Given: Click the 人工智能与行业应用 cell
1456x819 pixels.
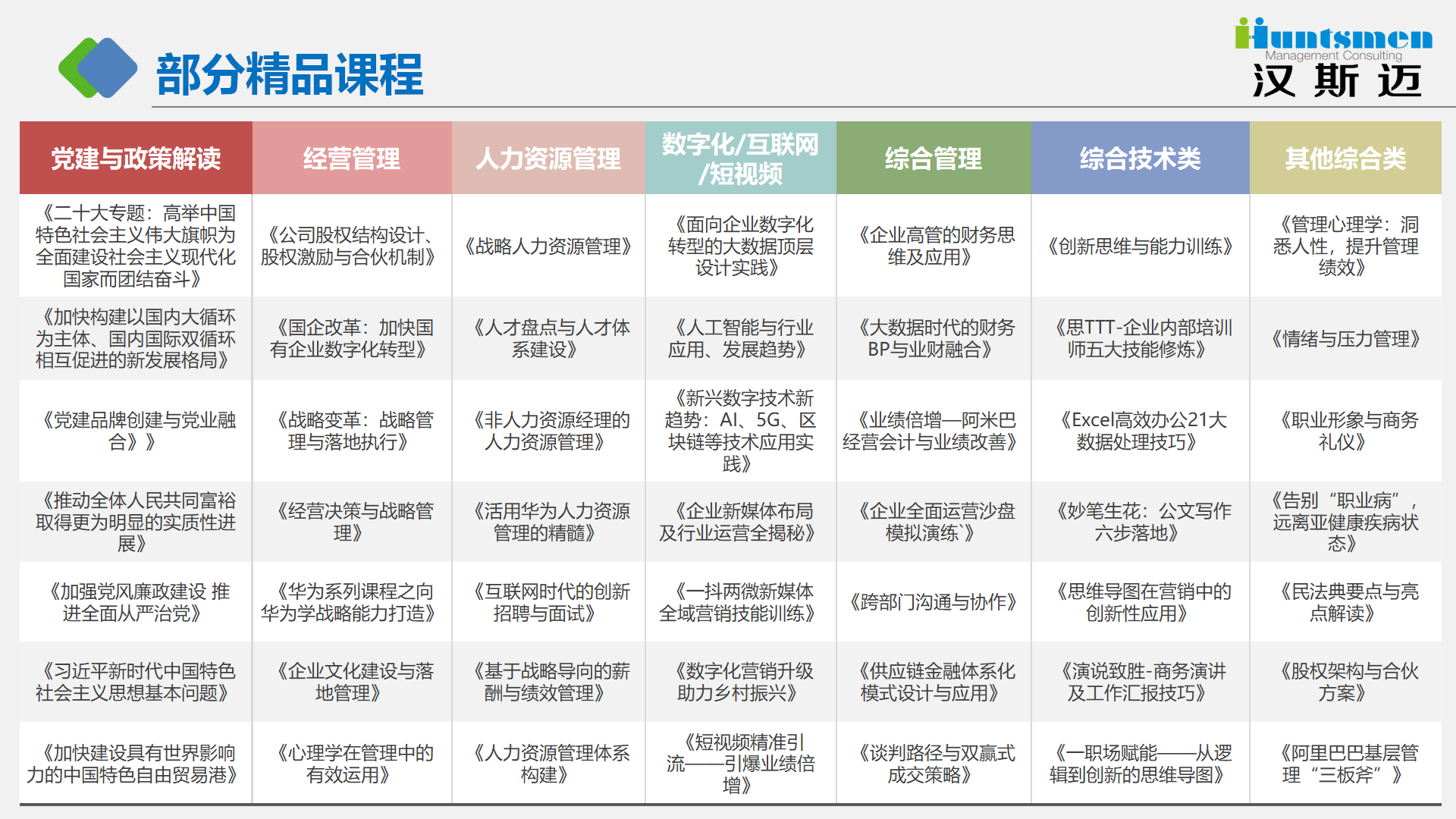Looking at the screenshot, I should (741, 338).
